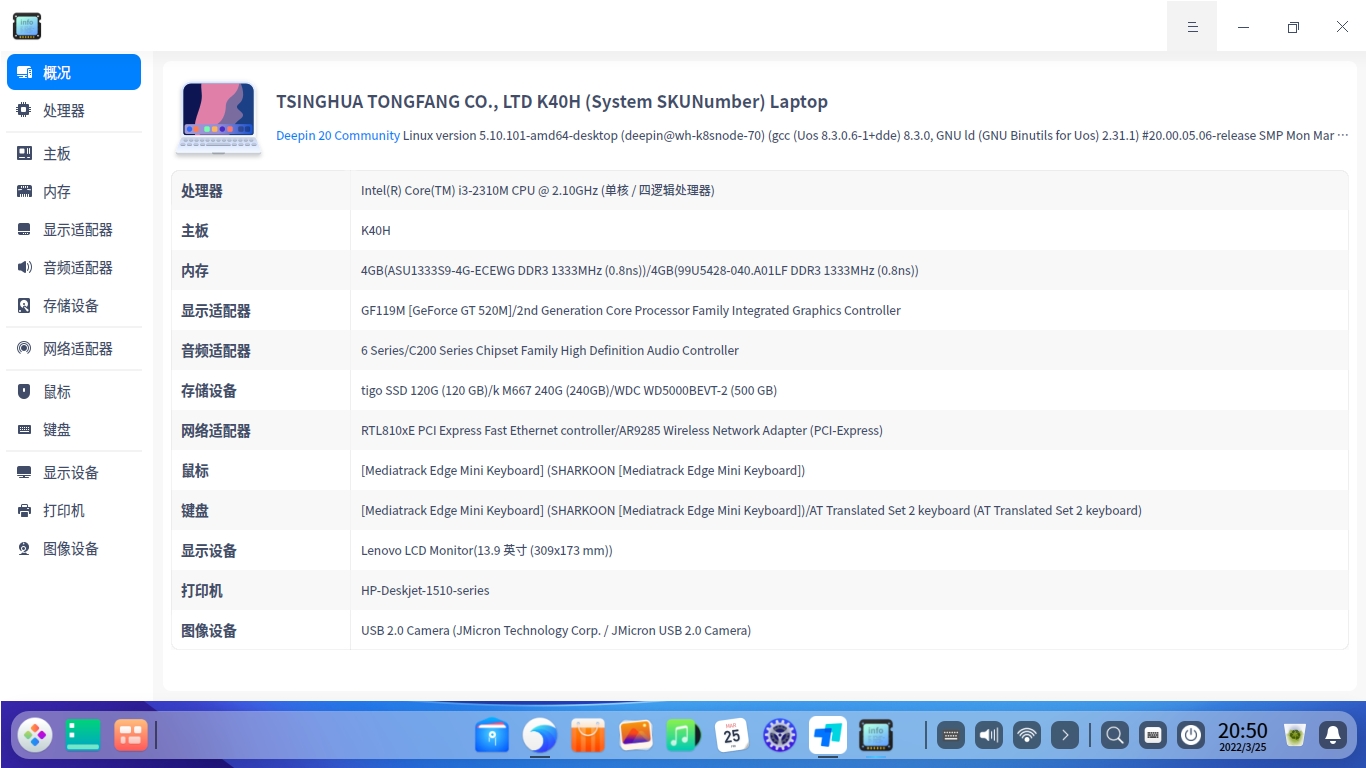Open the search magnifier in the dock
1366x768 pixels.
click(1115, 735)
